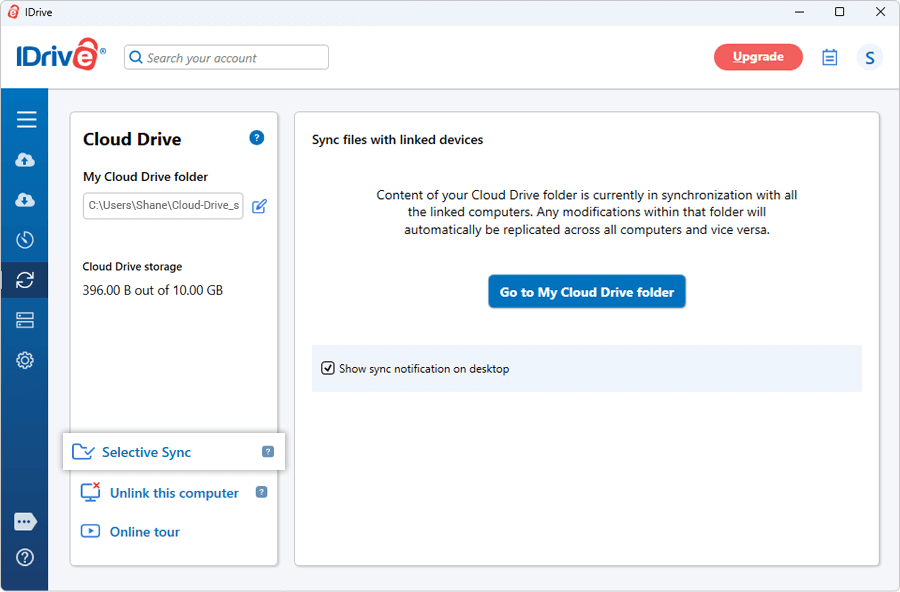Toggle Show sync notification on desktop checkbox
The height and width of the screenshot is (592, 900).
[x=328, y=369]
